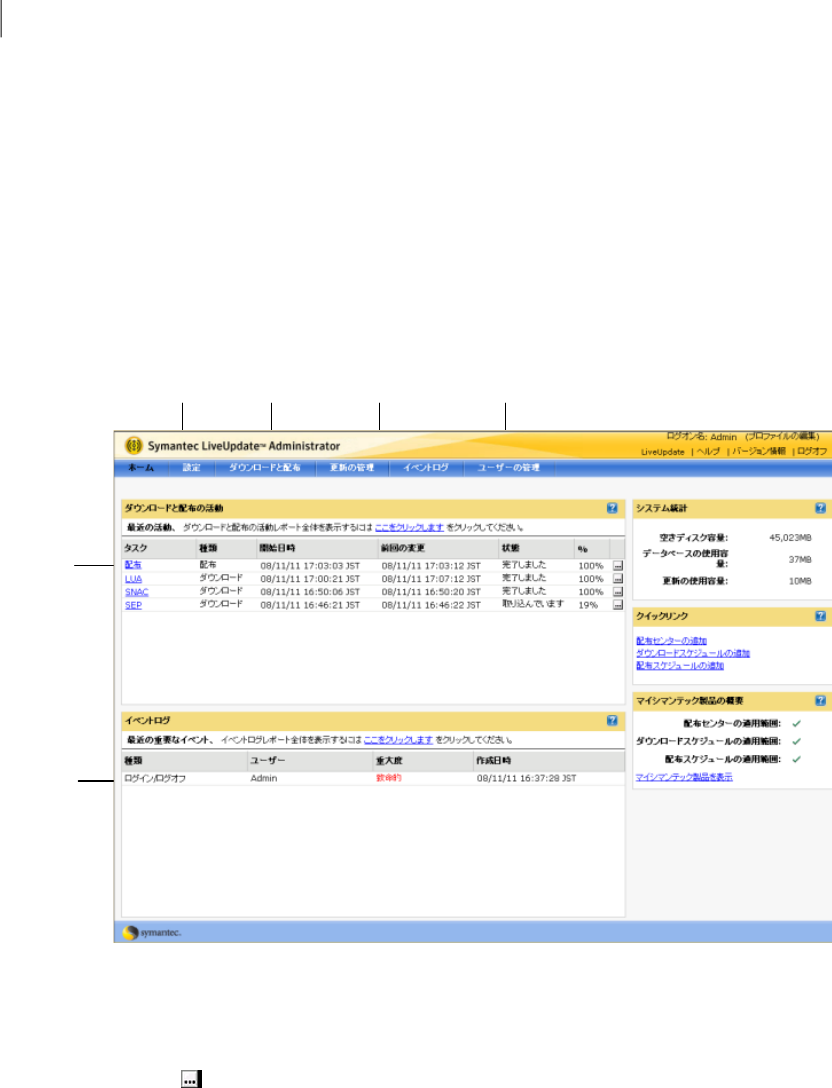
Task: Open the LUA task link
Action: click(133, 579)
